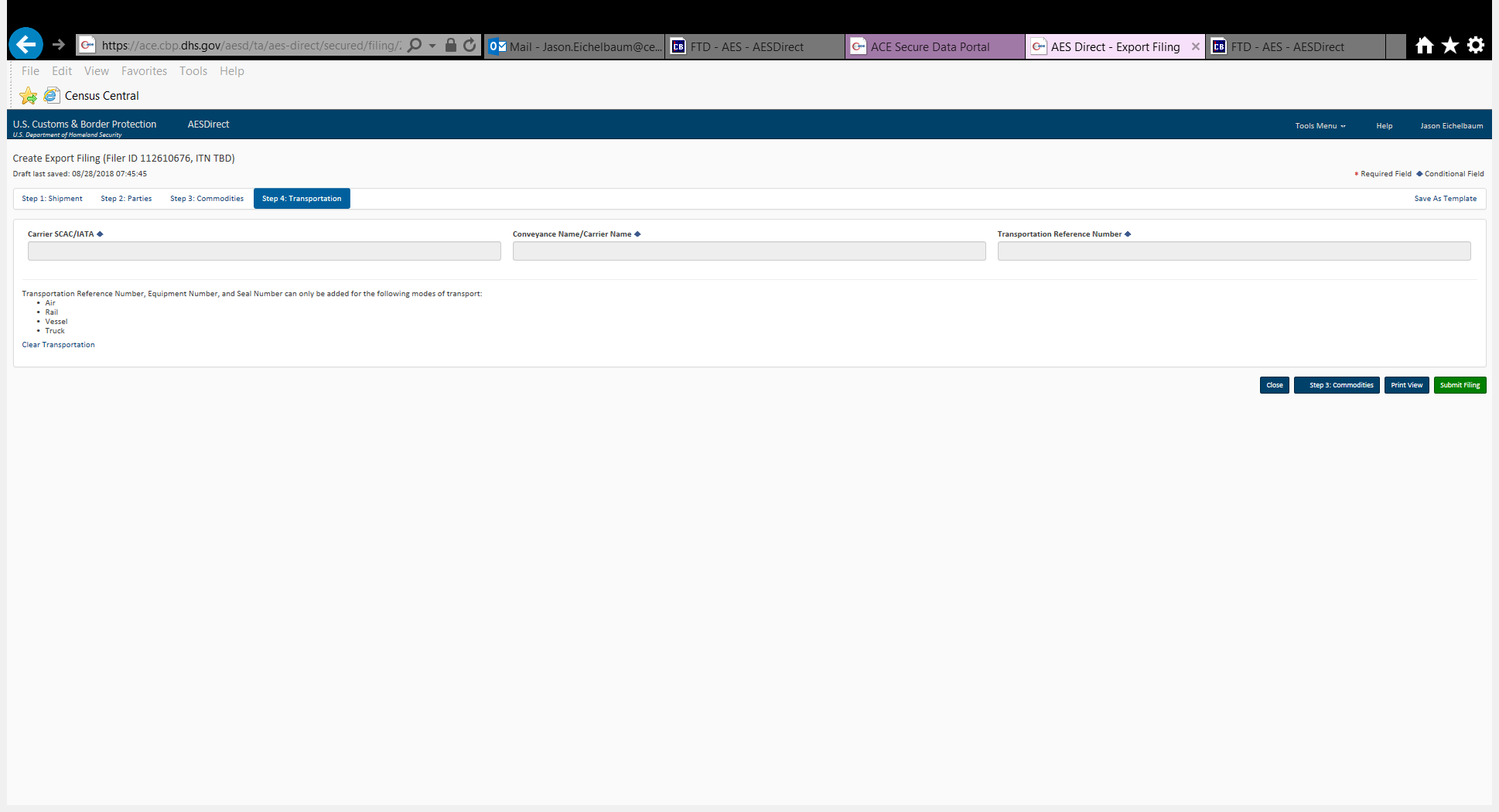The image size is (1499, 812).
Task: Switch to the Mail browser tab
Action: (x=576, y=46)
